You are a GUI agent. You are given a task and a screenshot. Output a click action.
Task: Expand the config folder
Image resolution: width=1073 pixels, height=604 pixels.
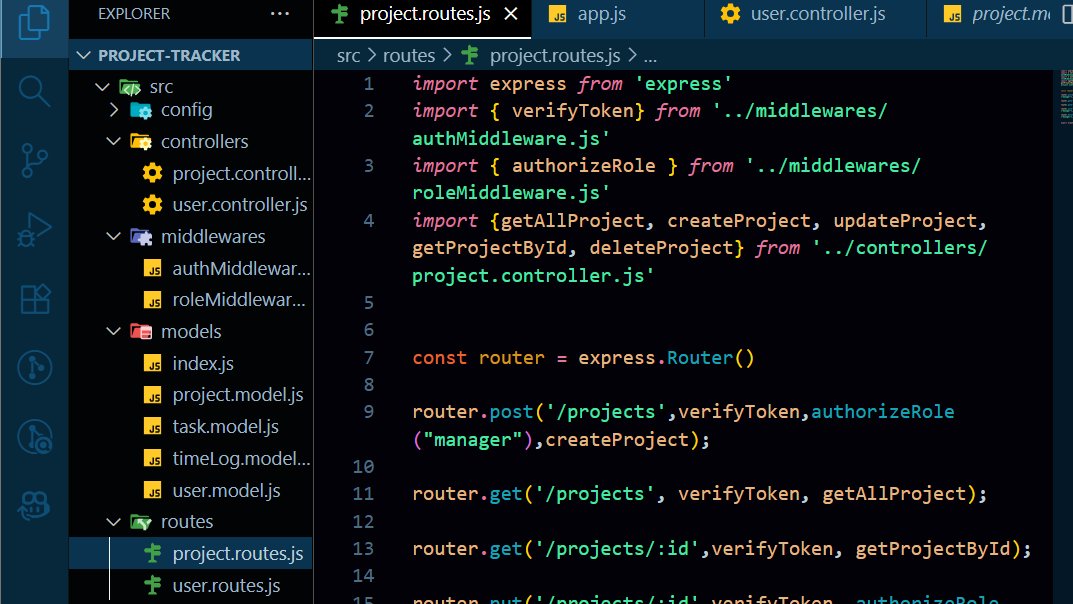pyautogui.click(x=114, y=110)
